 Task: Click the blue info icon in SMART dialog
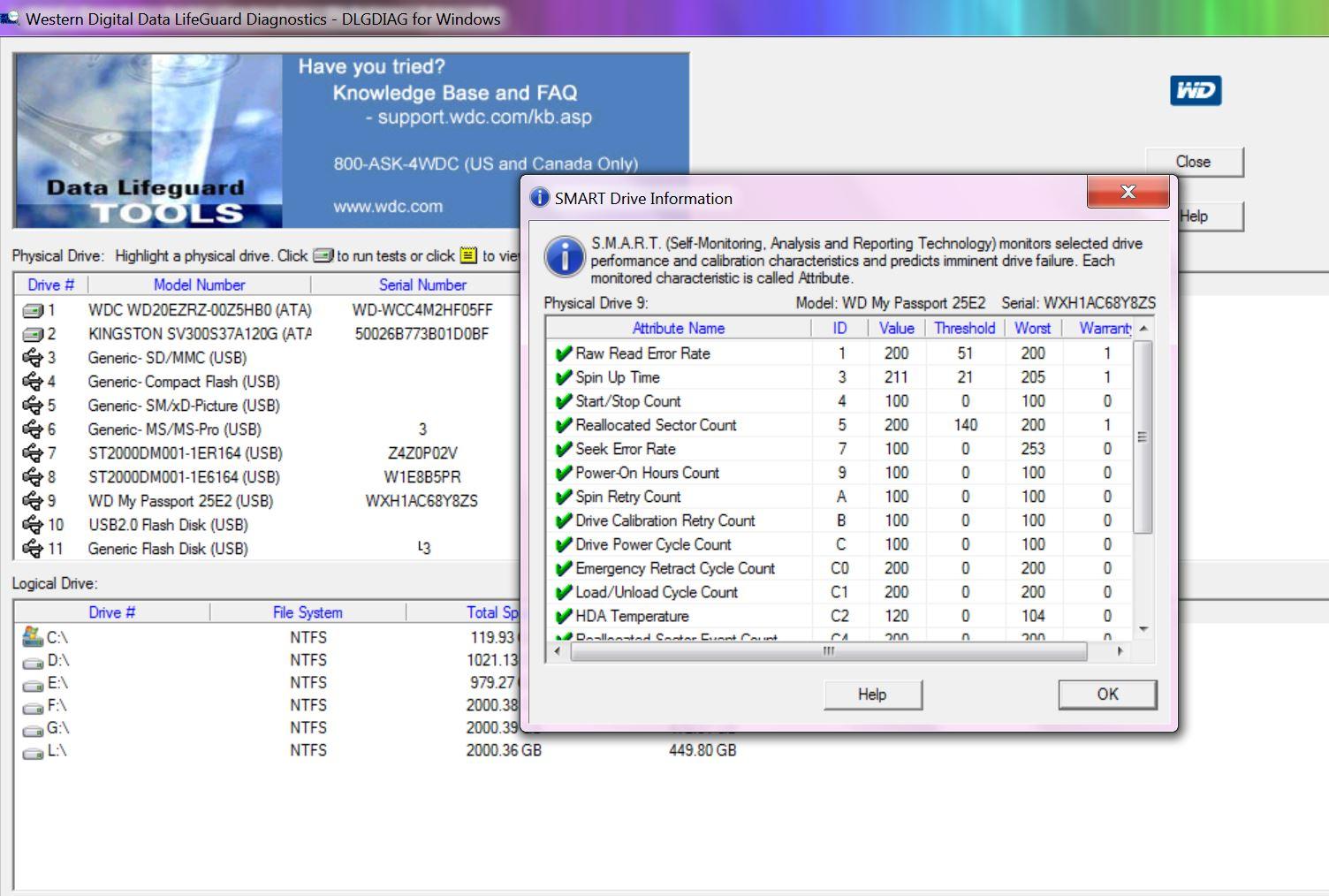click(x=565, y=257)
